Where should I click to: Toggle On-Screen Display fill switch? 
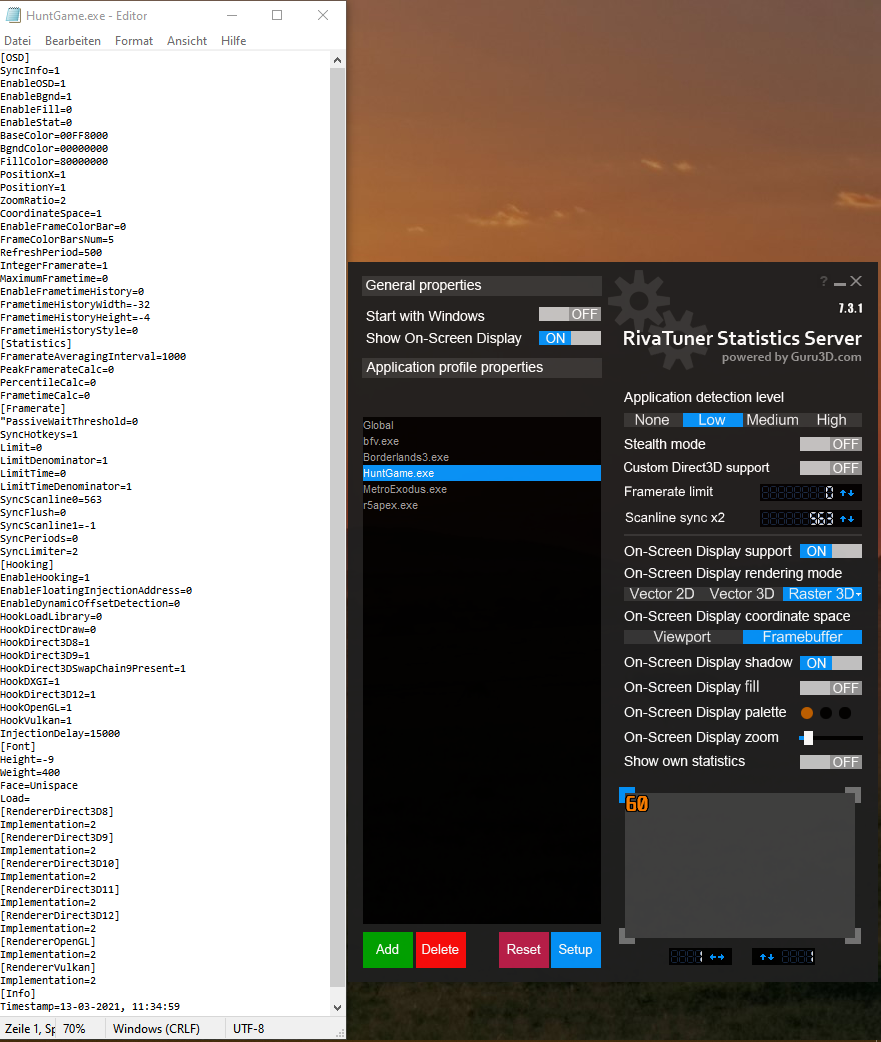click(x=831, y=688)
